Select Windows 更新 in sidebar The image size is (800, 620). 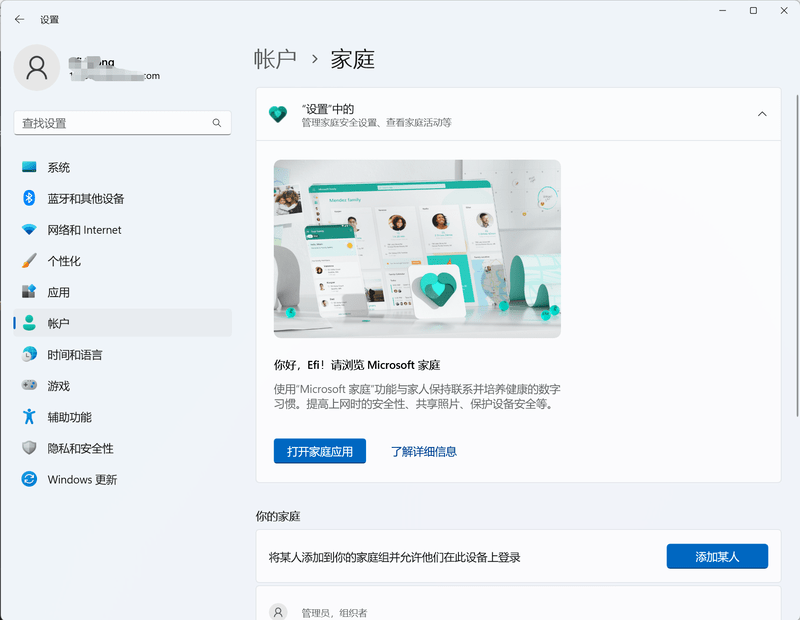point(122,479)
